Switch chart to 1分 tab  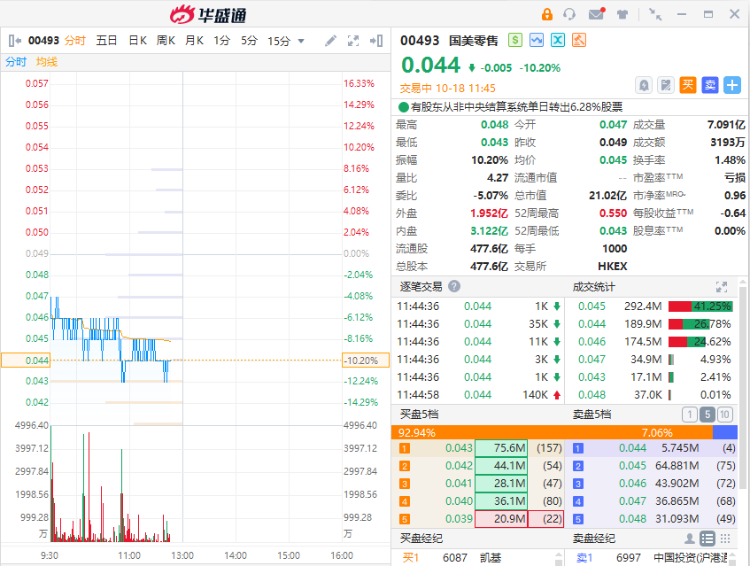click(221, 41)
